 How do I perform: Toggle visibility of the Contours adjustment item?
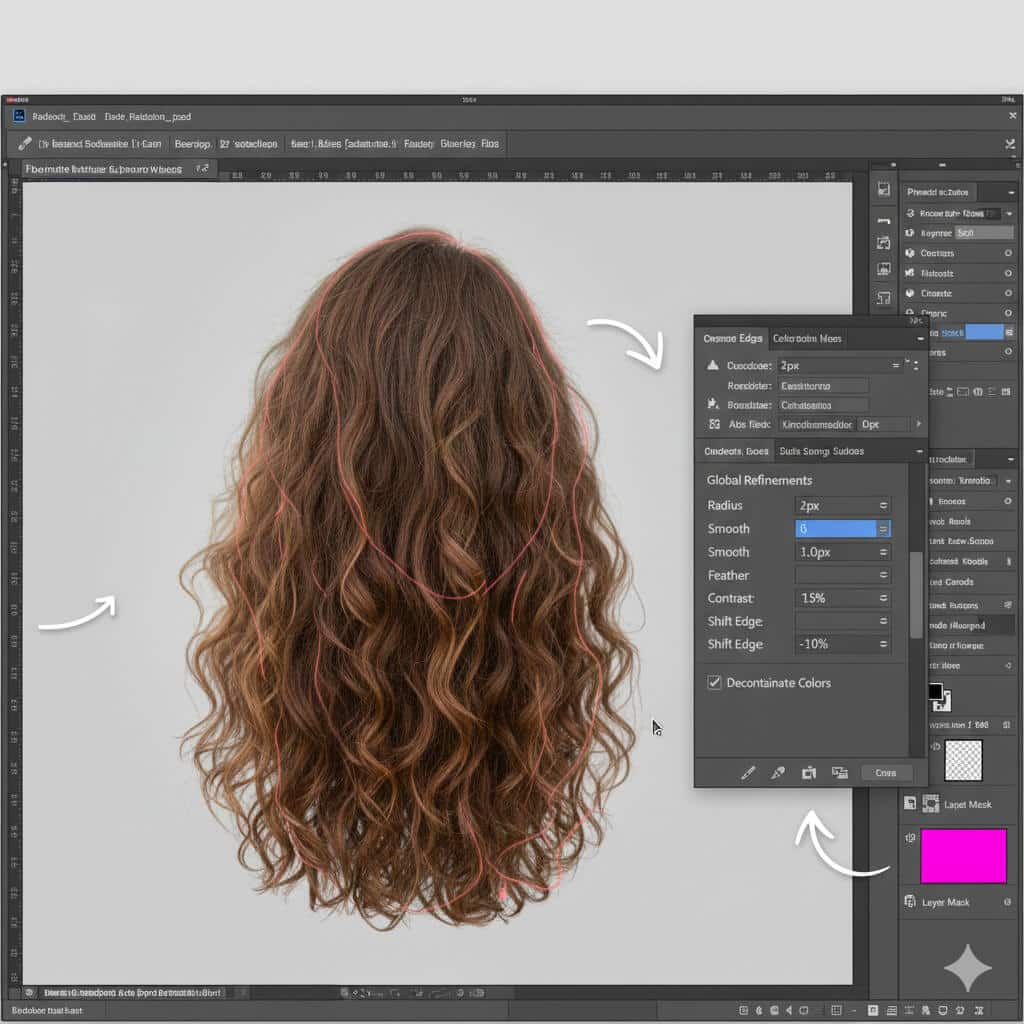[1007, 253]
